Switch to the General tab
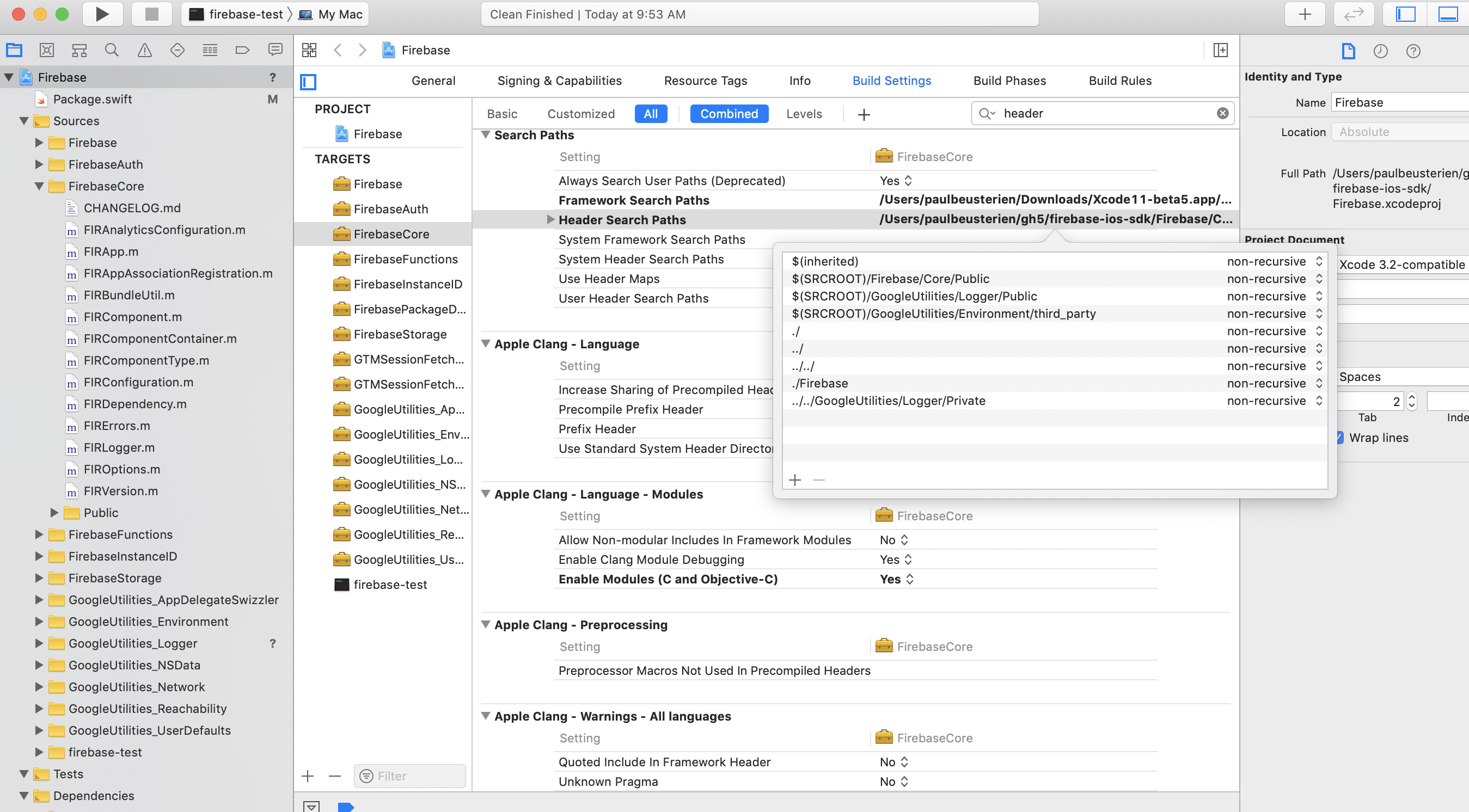The image size is (1469, 812). point(433,81)
